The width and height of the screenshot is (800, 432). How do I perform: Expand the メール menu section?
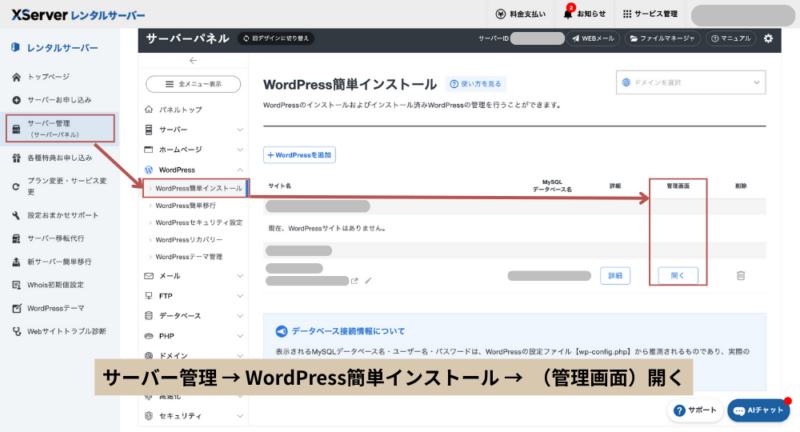tap(194, 275)
